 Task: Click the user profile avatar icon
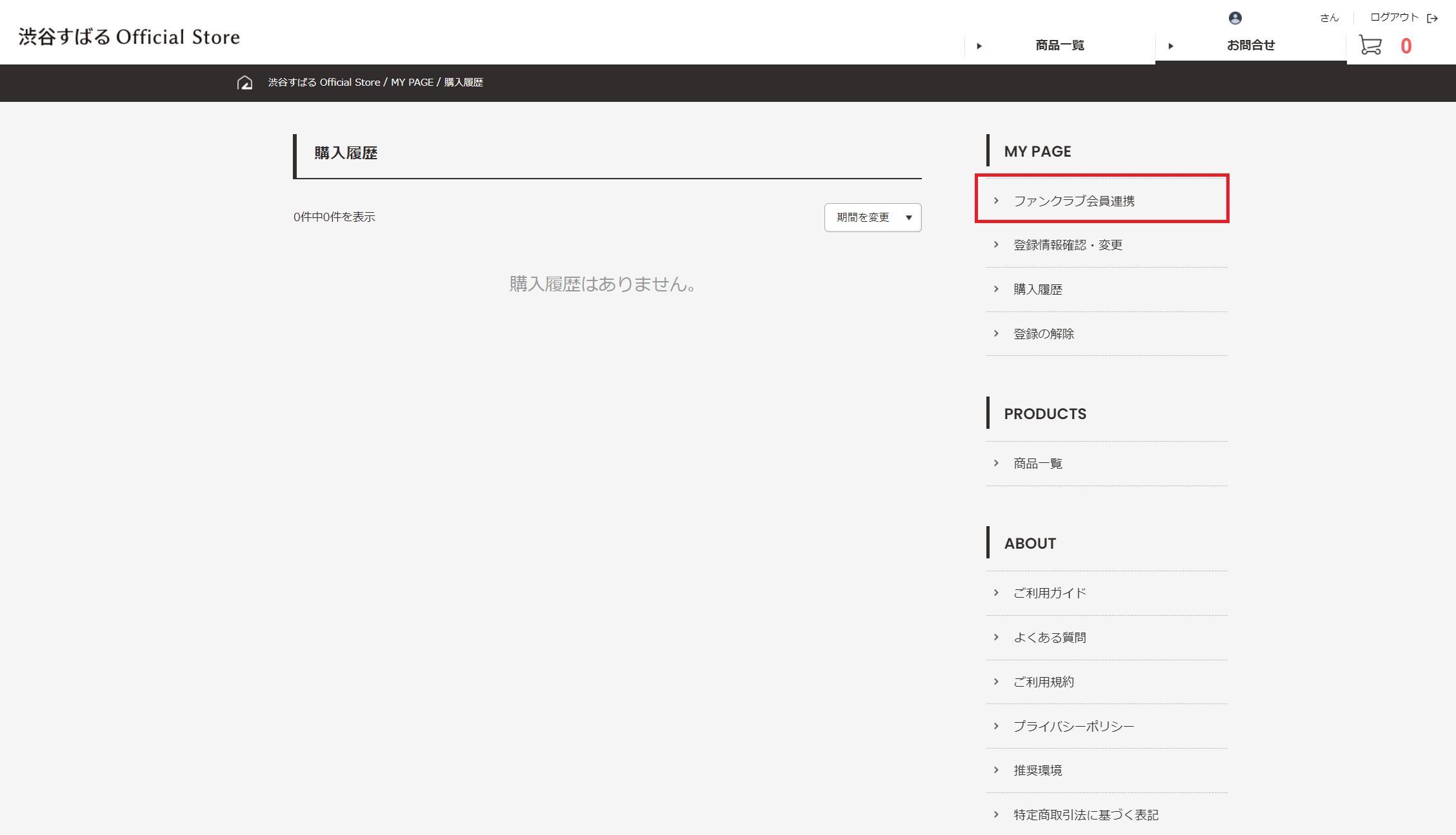pyautogui.click(x=1235, y=18)
